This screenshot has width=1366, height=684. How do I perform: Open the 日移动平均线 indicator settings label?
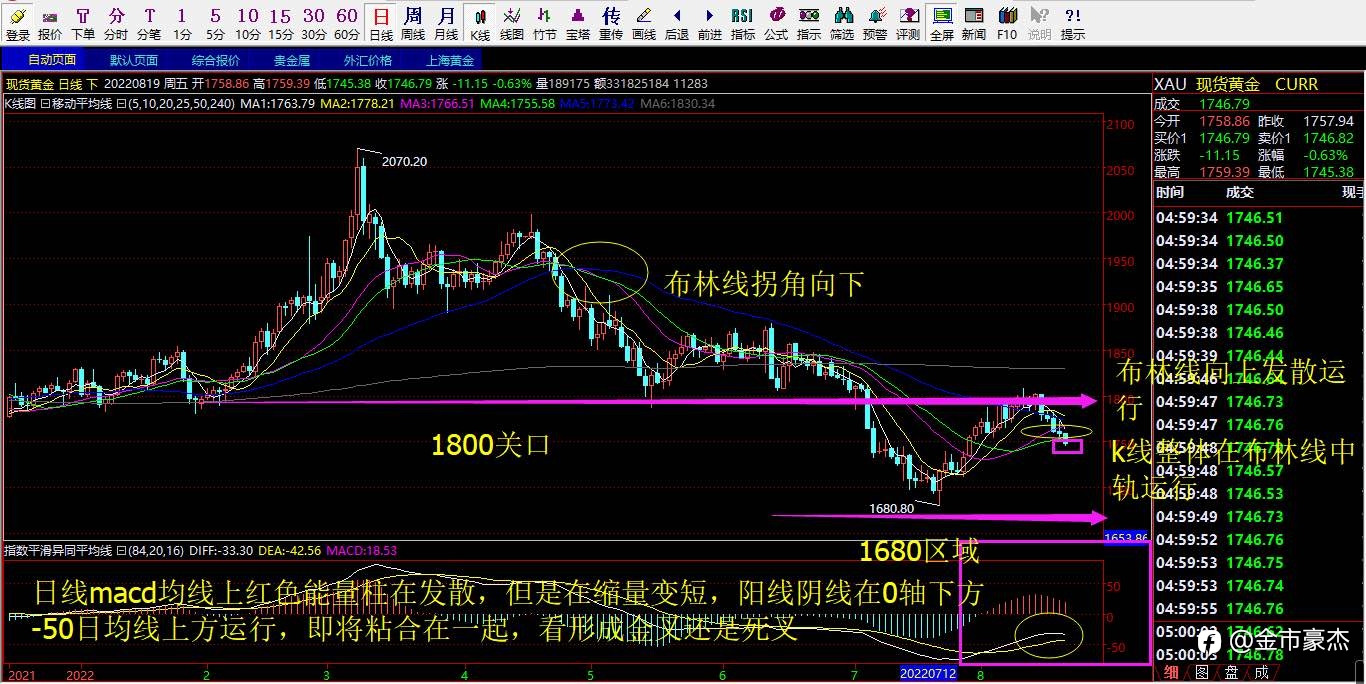point(75,102)
